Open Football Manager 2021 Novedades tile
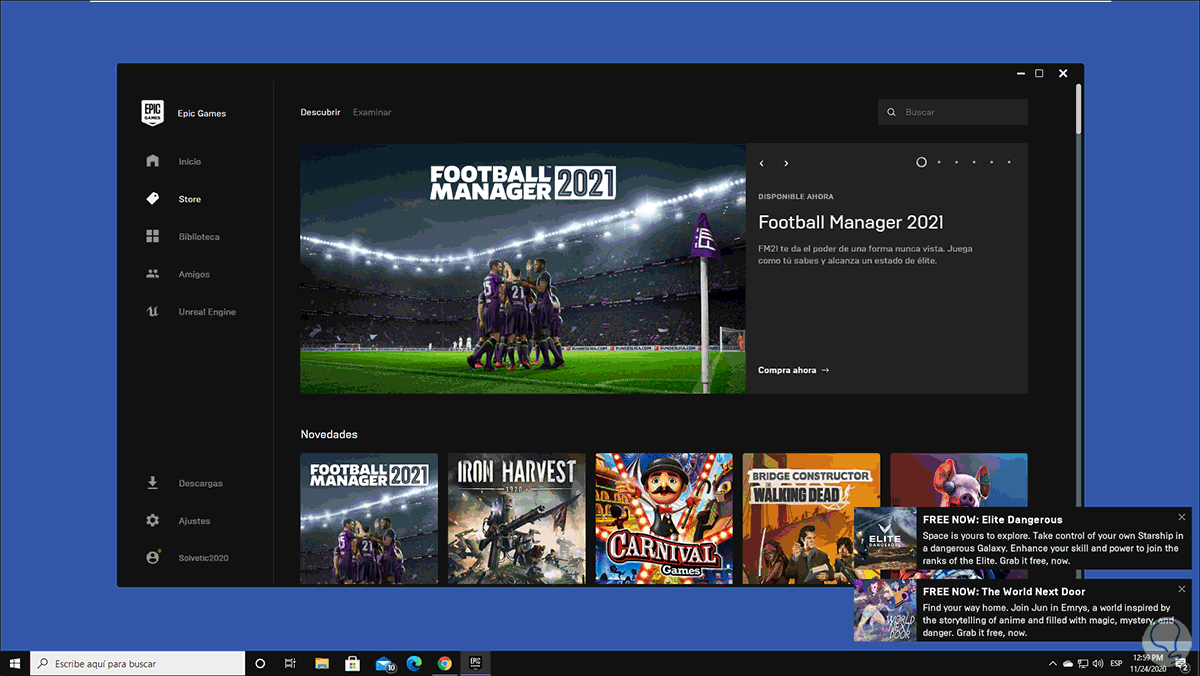The height and width of the screenshot is (676, 1200). [x=369, y=518]
